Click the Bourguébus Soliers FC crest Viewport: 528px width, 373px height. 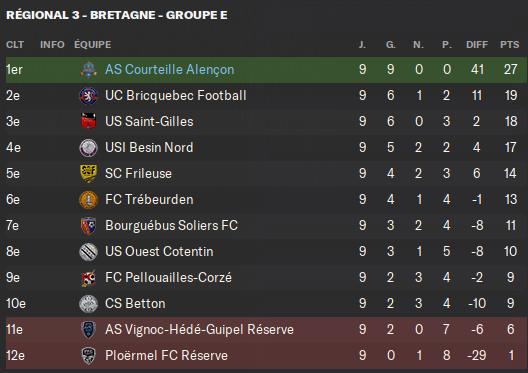click(89, 226)
